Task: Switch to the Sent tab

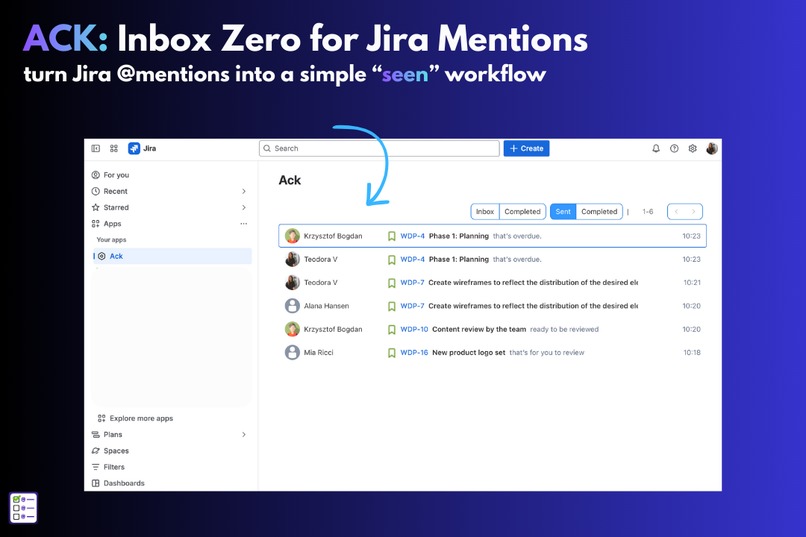Action: 563,212
